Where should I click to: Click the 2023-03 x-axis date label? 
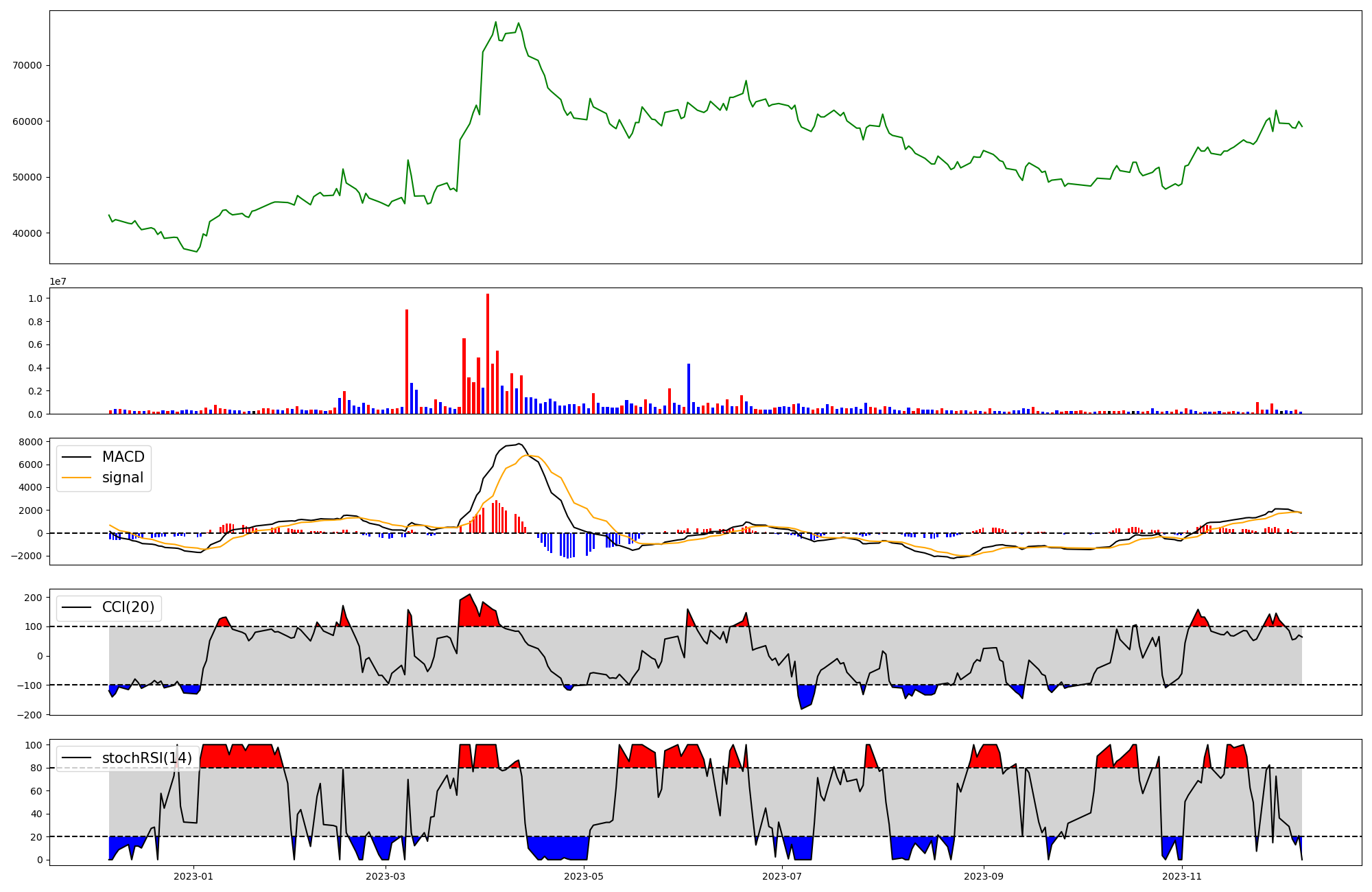pos(386,876)
